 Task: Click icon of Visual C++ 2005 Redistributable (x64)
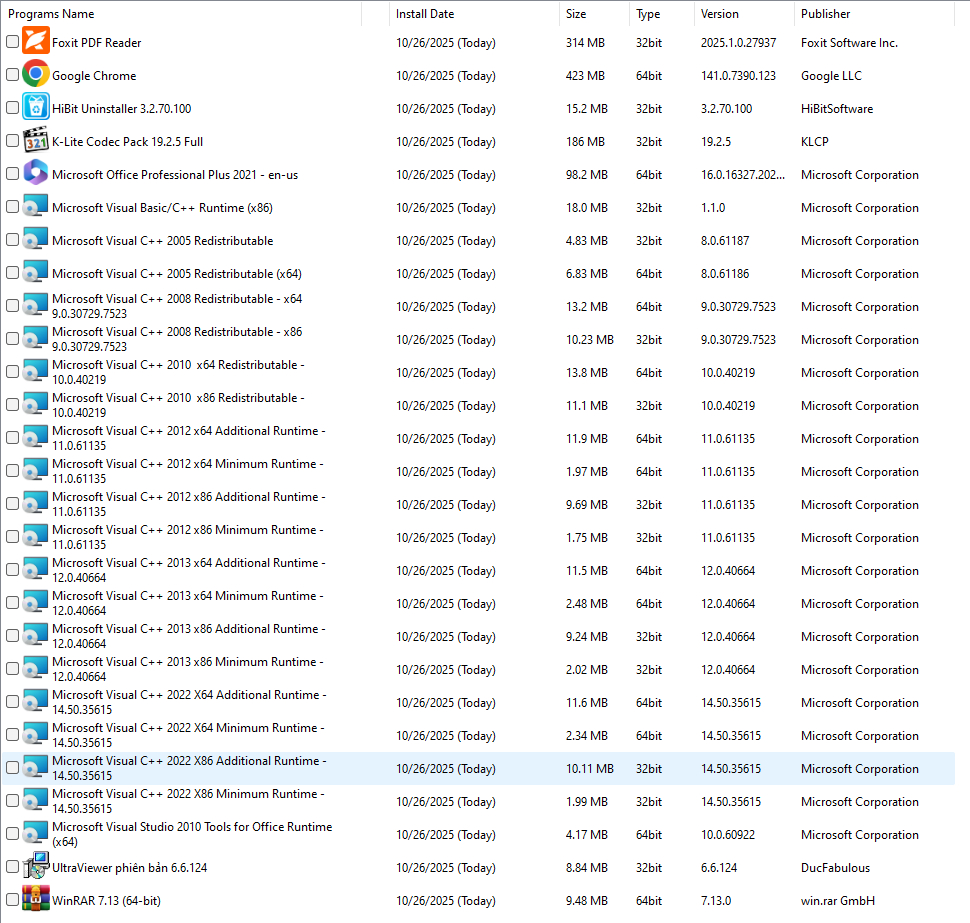pos(35,272)
